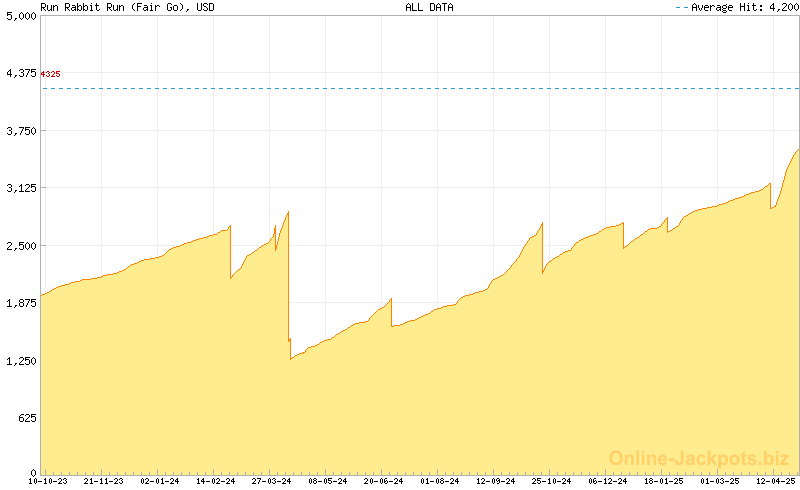Click the dashed blue average hit line
The image size is (800, 490).
click(x=400, y=89)
